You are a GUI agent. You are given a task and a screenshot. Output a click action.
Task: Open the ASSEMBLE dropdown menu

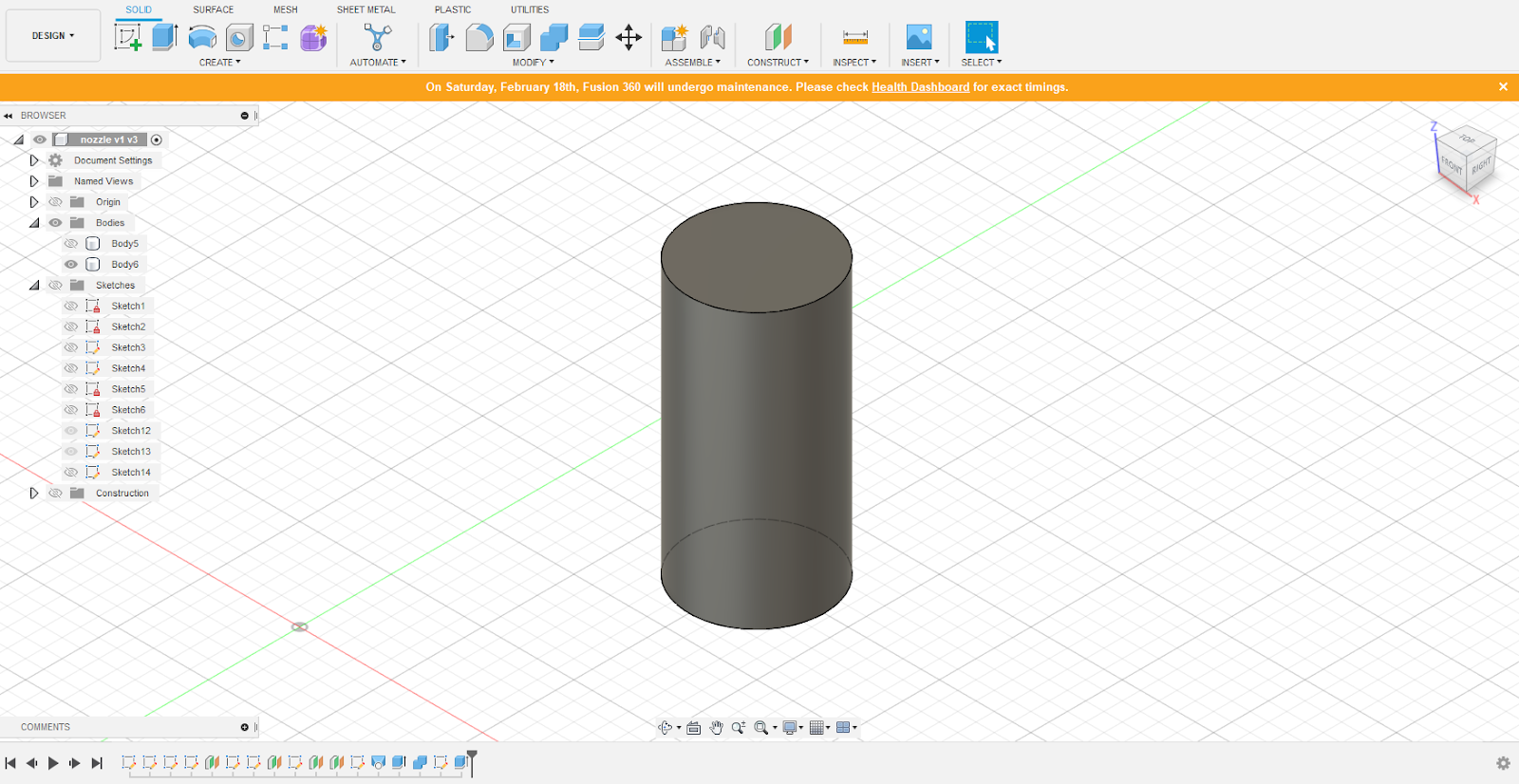tap(692, 63)
